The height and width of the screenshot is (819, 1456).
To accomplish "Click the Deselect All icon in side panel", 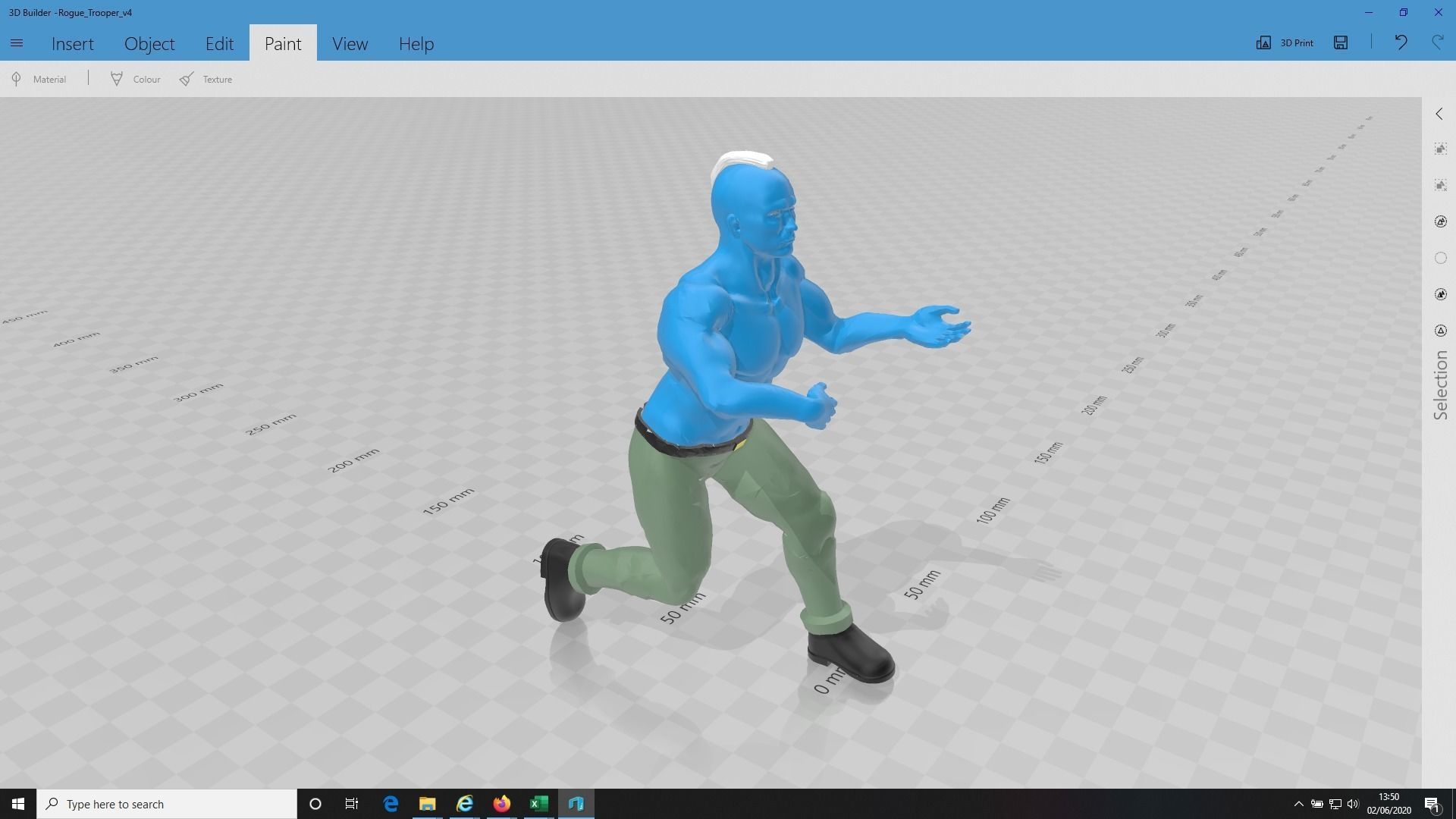I will (x=1440, y=185).
